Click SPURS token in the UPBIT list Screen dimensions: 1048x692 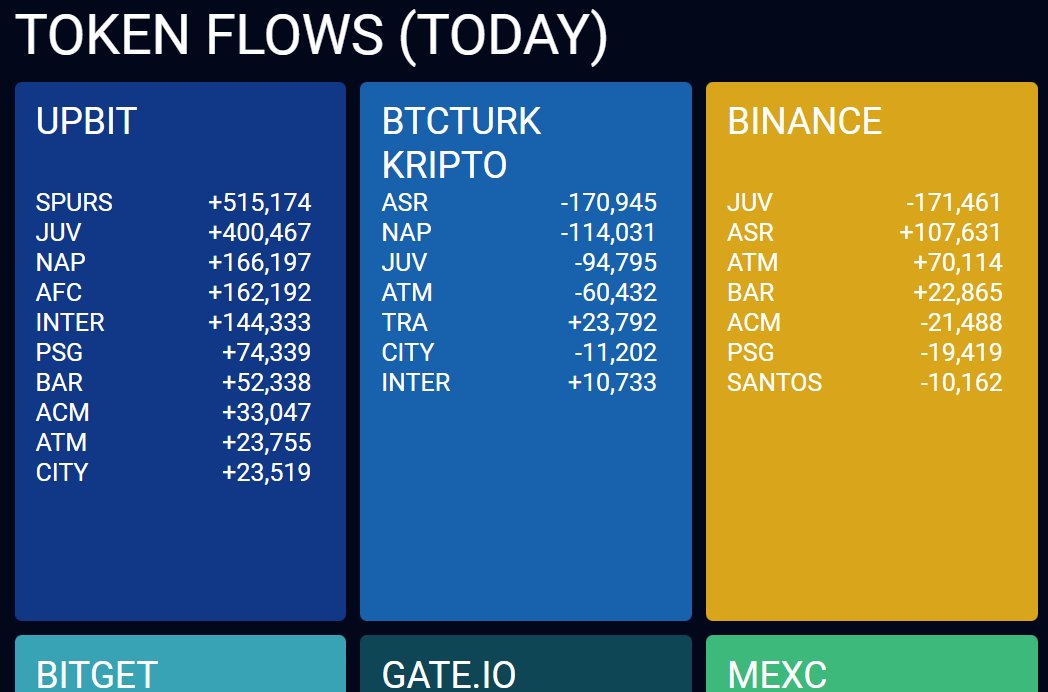pos(74,203)
